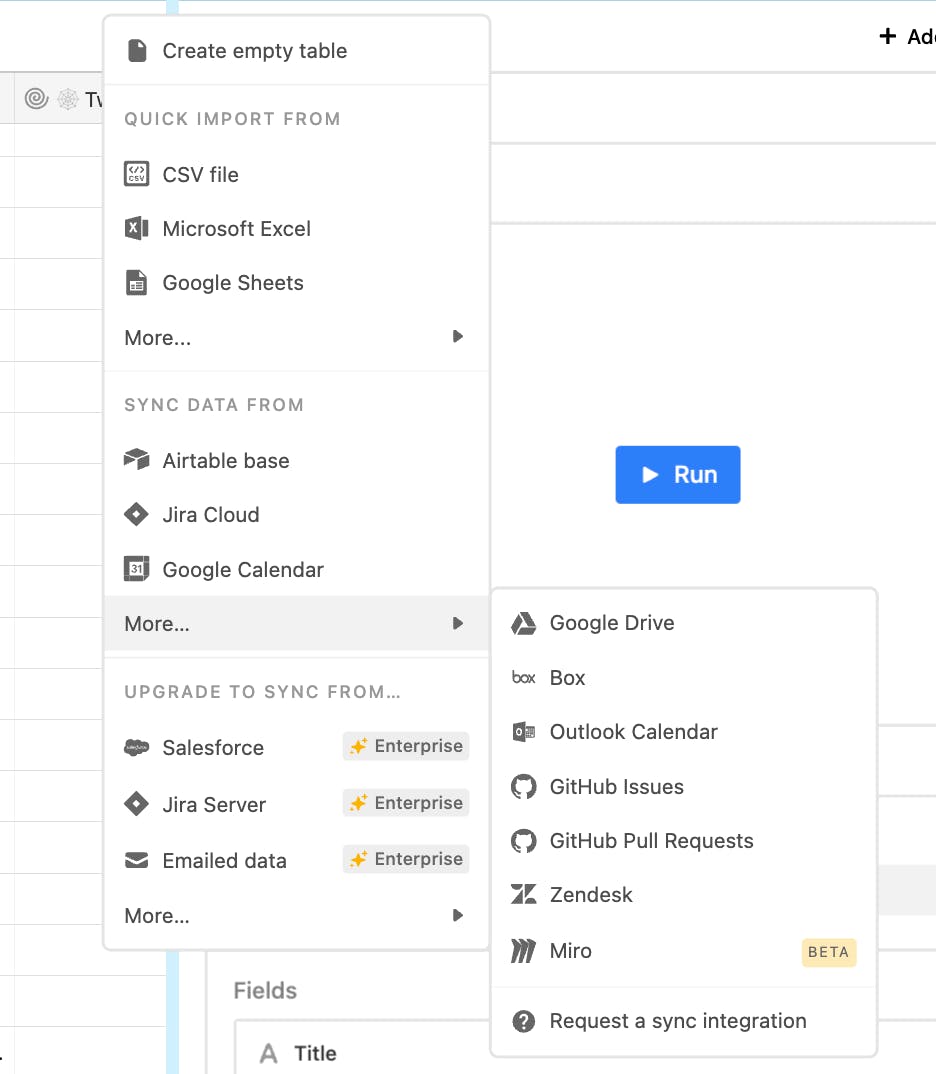Choose GitHub Pull Requests from the submenu

(x=684, y=840)
